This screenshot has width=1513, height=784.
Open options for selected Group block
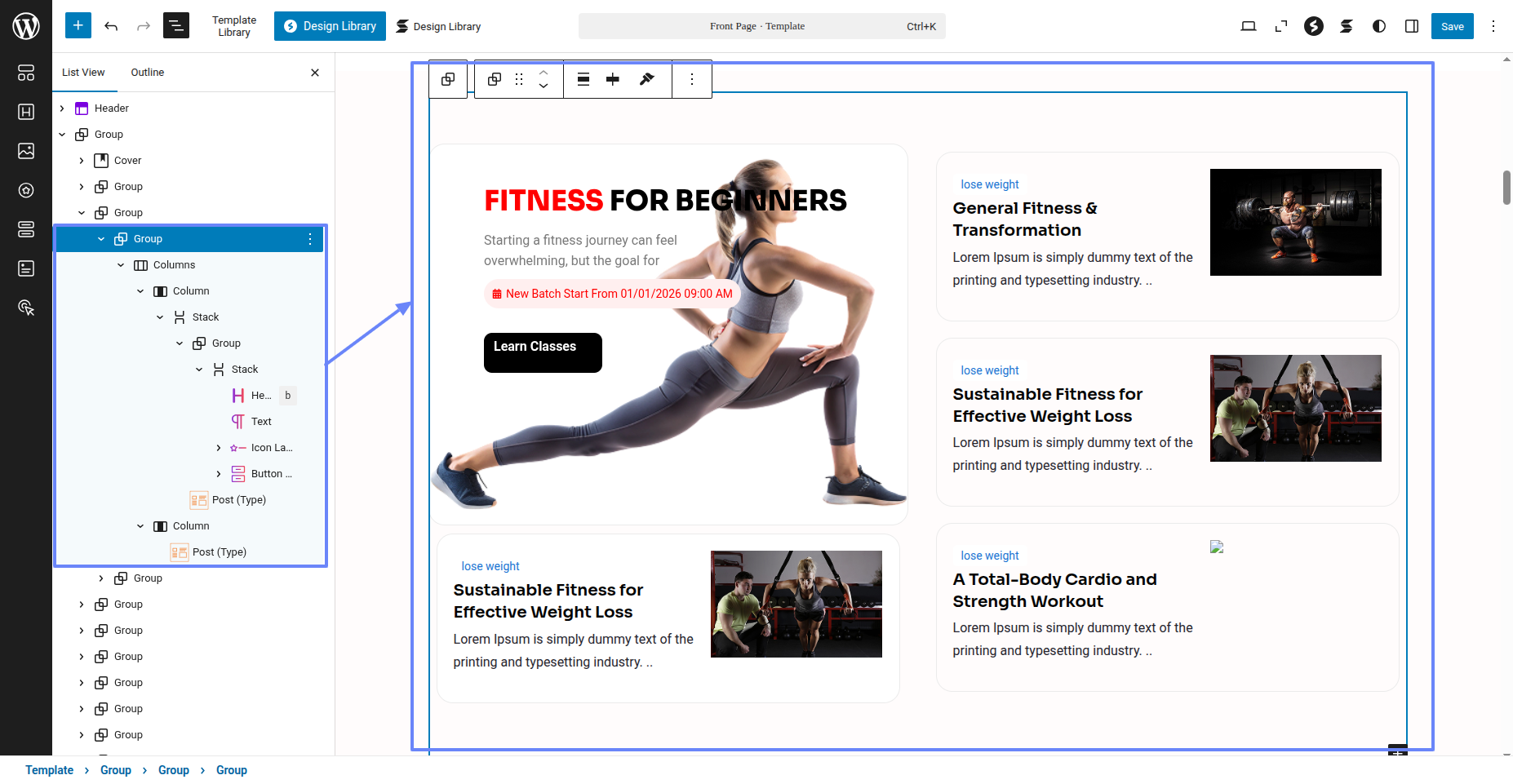pyautogui.click(x=310, y=239)
